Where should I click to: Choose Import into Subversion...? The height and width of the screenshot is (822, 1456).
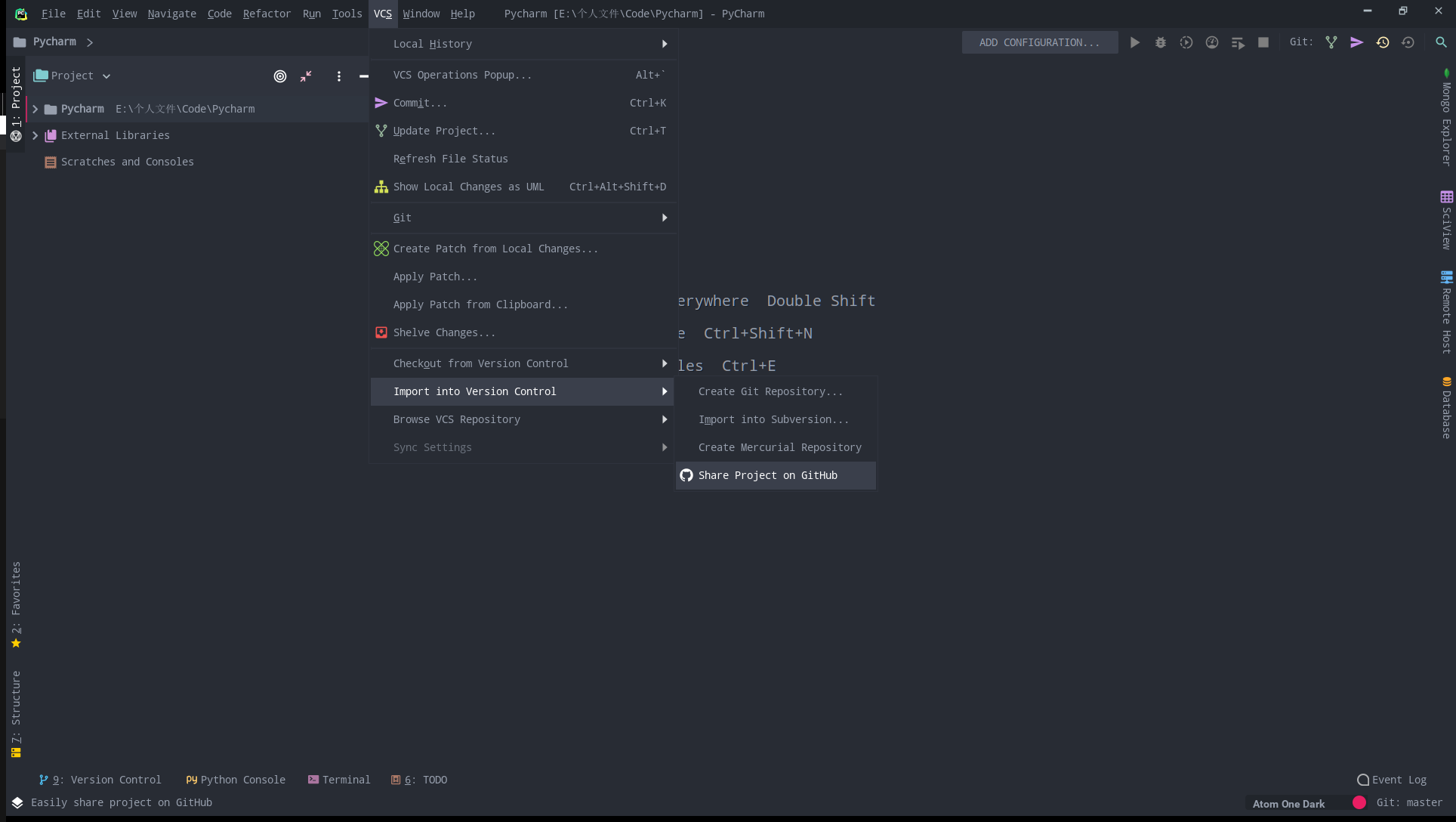click(776, 419)
